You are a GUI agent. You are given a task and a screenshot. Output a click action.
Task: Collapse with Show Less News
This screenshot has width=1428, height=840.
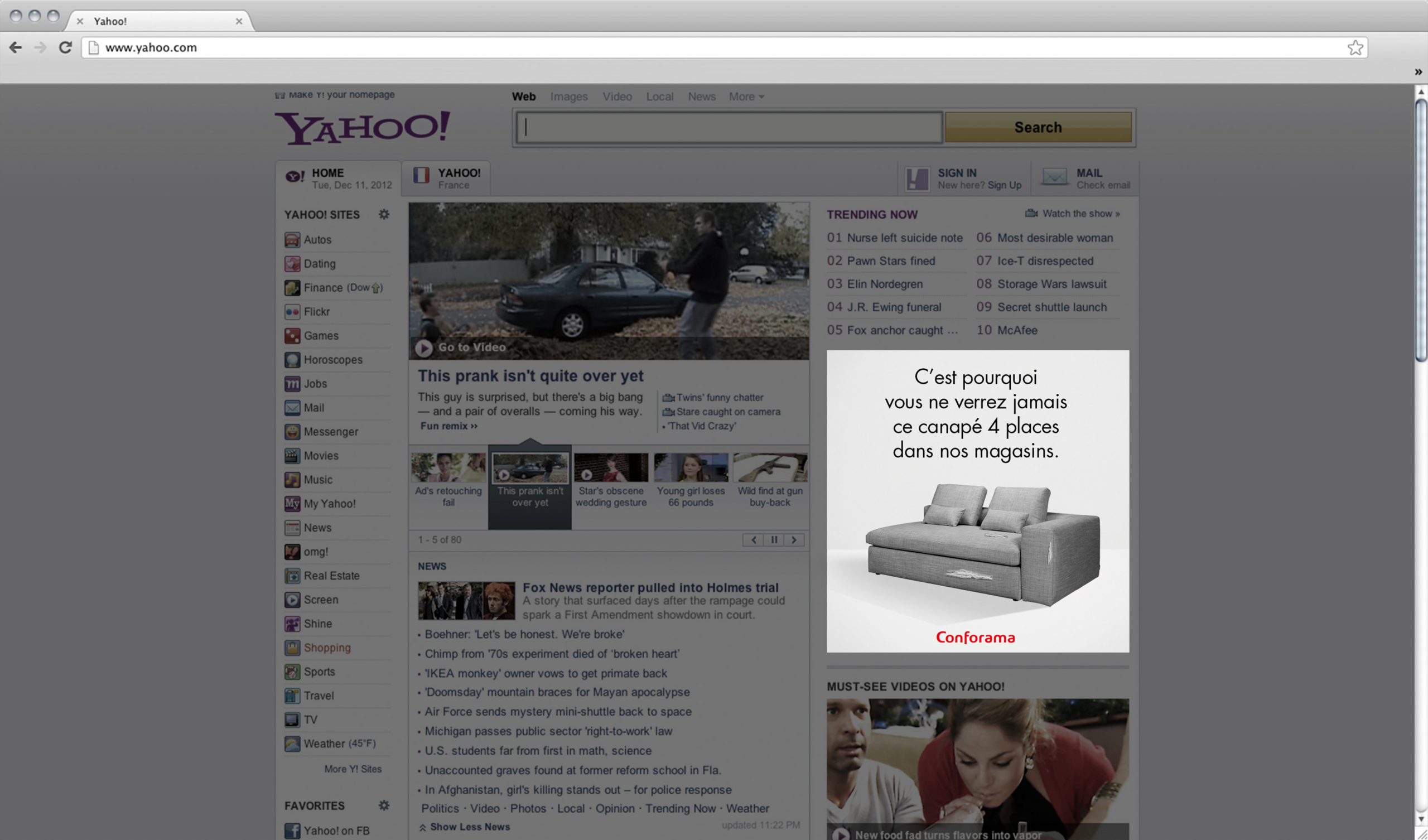coord(464,827)
